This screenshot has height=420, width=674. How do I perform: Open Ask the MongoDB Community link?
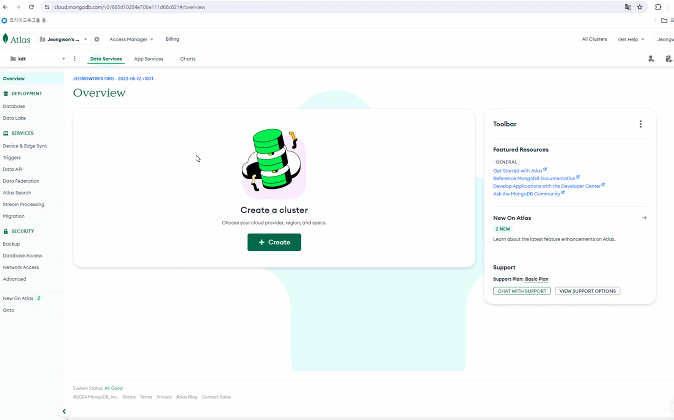tap(529, 194)
